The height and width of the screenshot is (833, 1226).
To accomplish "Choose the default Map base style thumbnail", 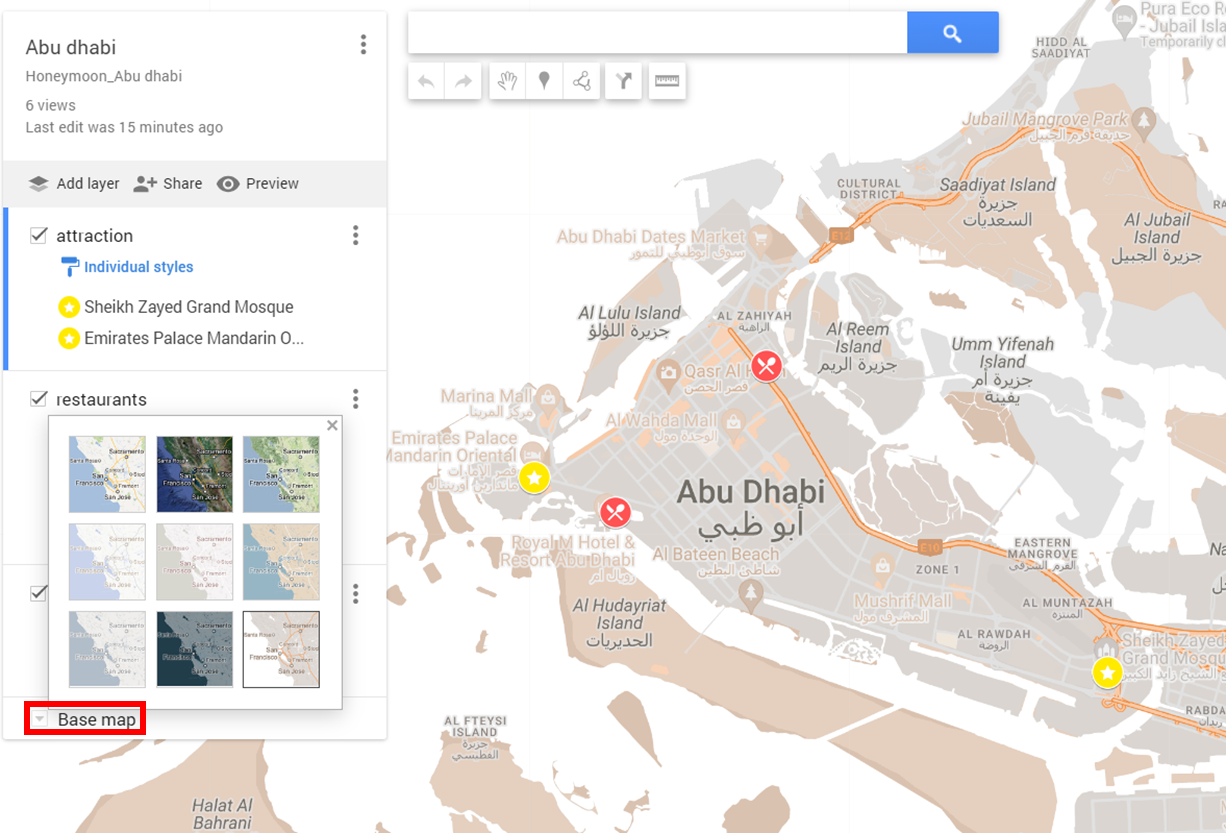I will click(107, 474).
